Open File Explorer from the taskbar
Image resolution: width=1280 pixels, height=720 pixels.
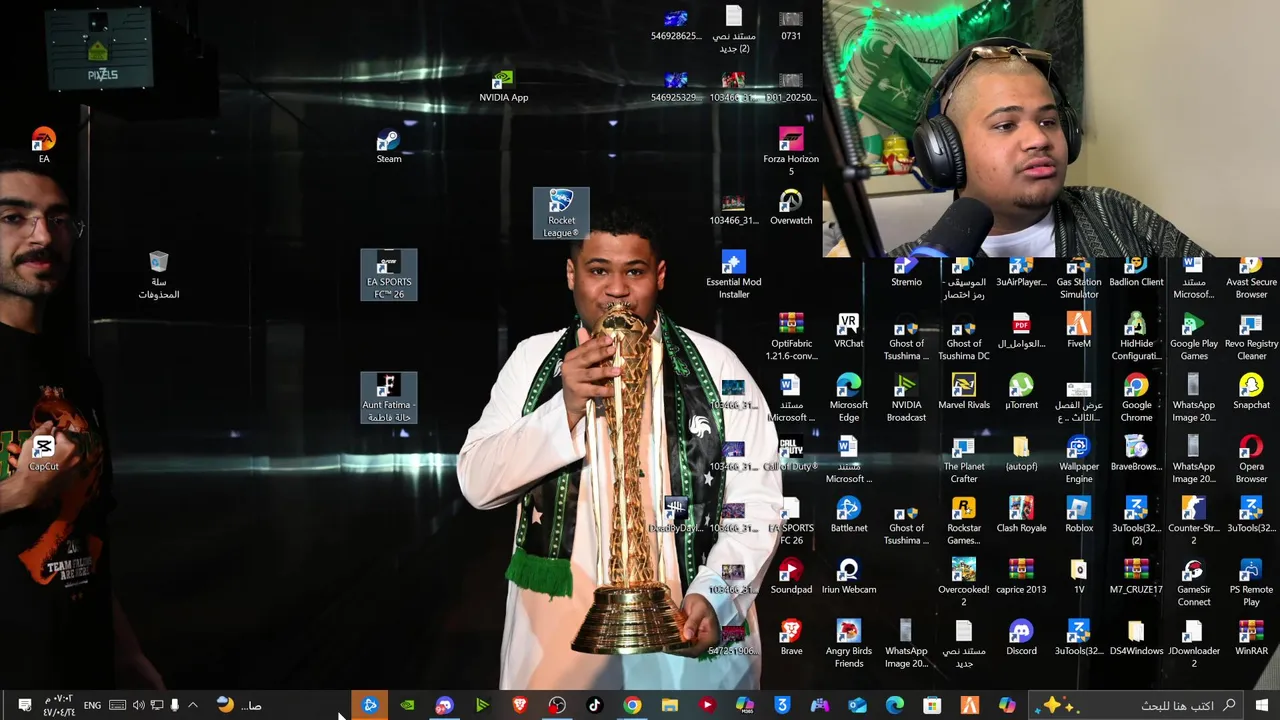click(670, 705)
